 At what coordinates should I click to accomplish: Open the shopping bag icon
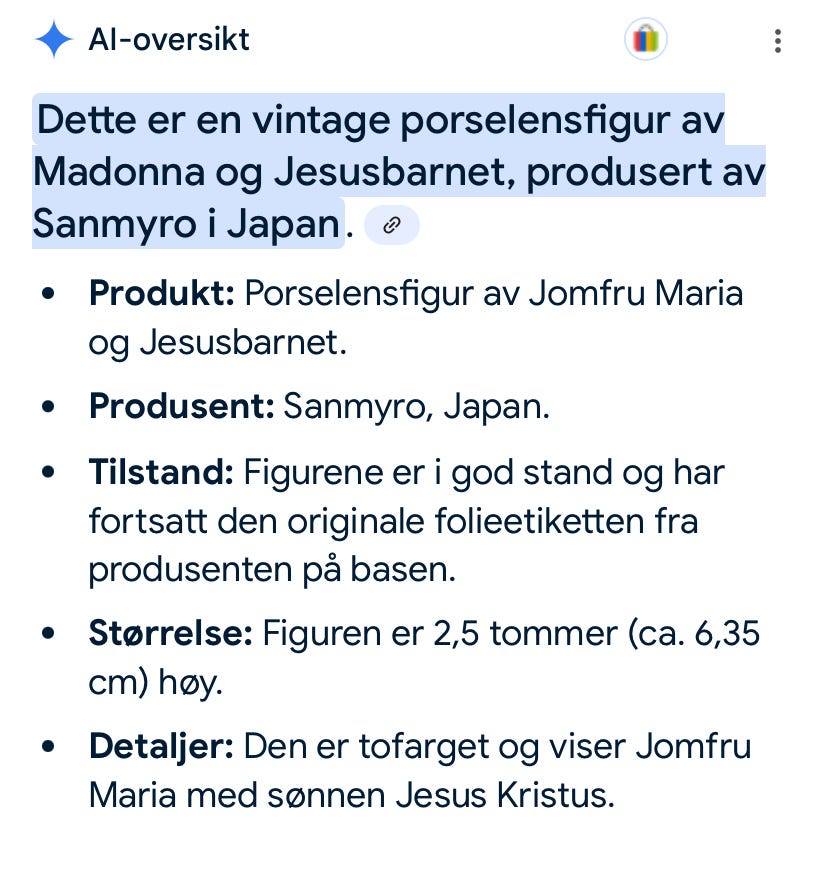tap(645, 40)
